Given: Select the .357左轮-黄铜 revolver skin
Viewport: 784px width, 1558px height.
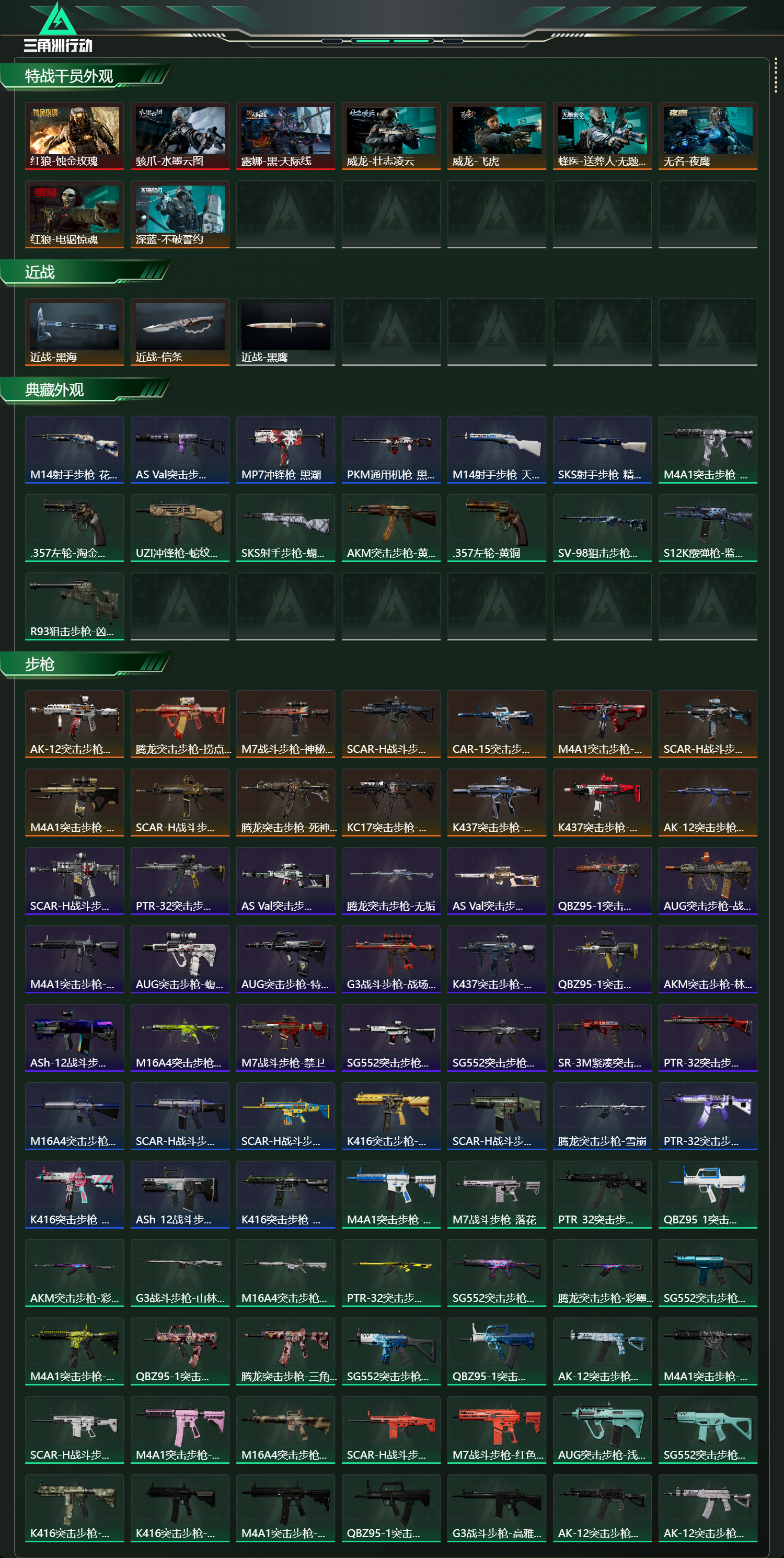Looking at the screenshot, I should [497, 528].
